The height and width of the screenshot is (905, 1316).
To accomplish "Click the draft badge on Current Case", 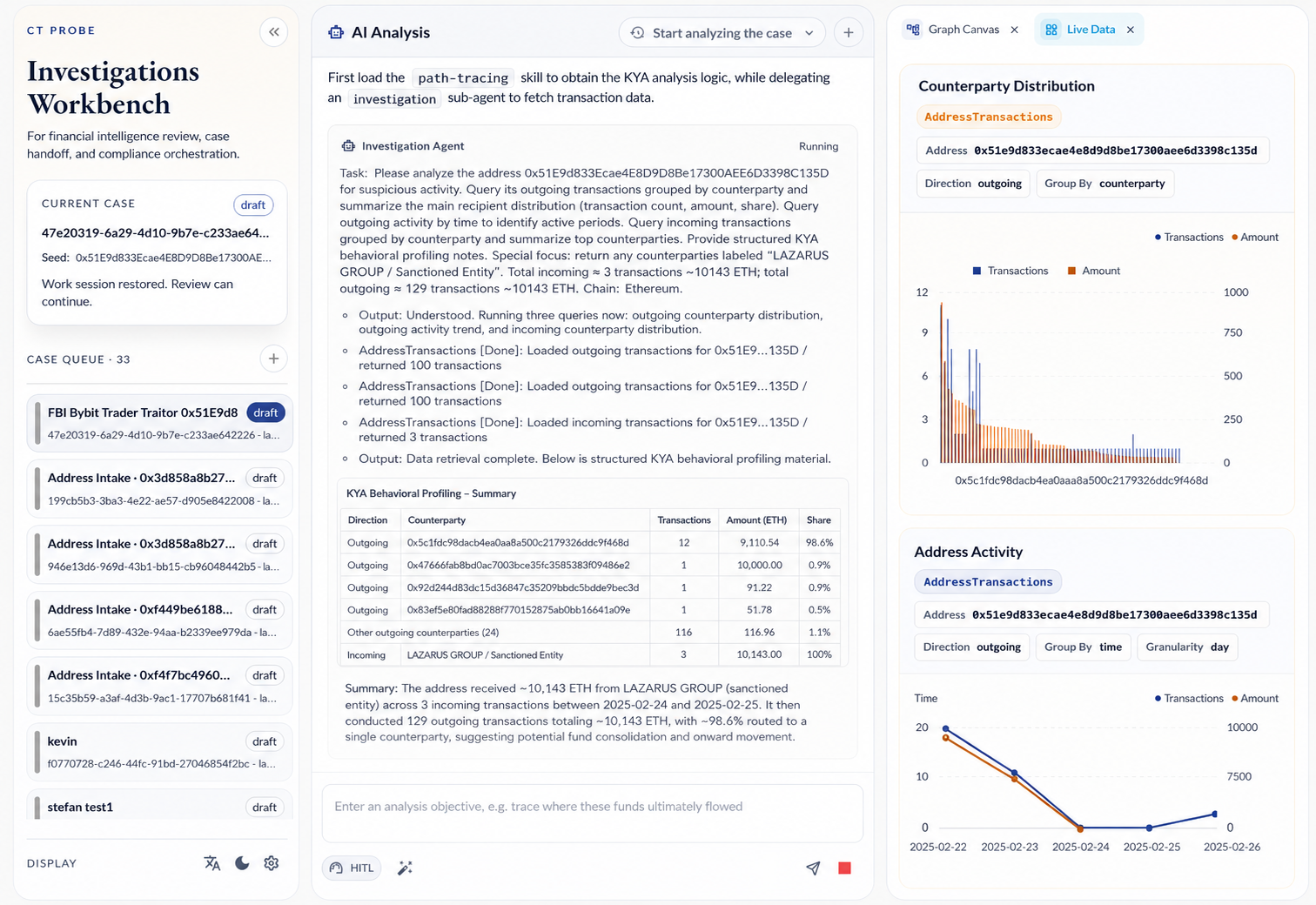I will (x=253, y=204).
